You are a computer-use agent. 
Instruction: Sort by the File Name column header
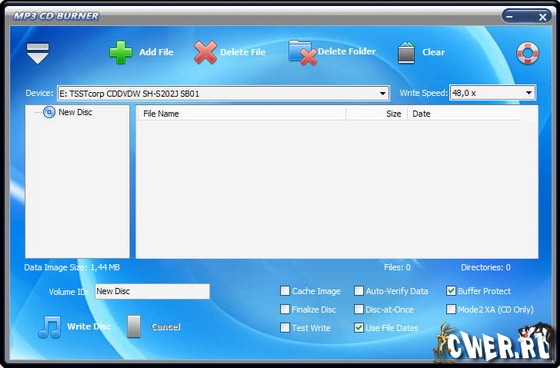point(242,114)
